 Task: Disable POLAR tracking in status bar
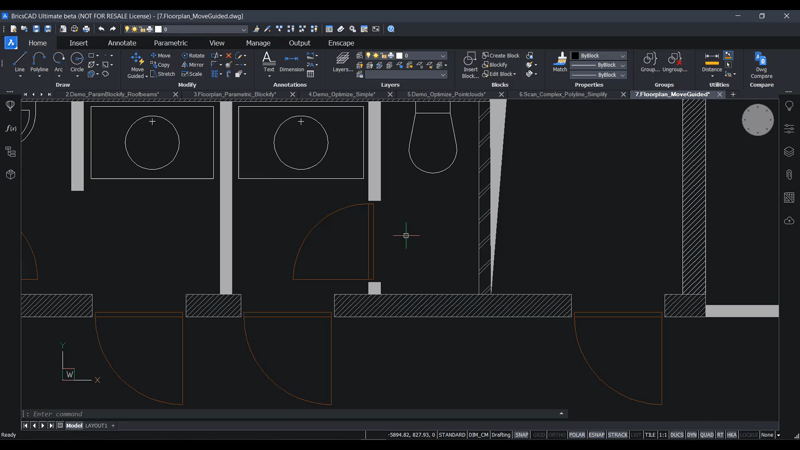577,435
